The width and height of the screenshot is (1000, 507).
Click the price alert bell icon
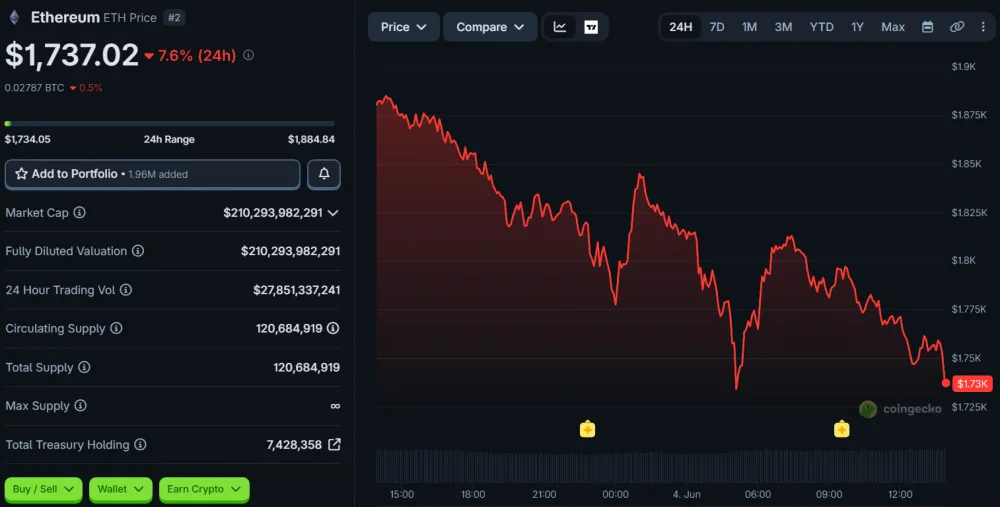coord(324,174)
